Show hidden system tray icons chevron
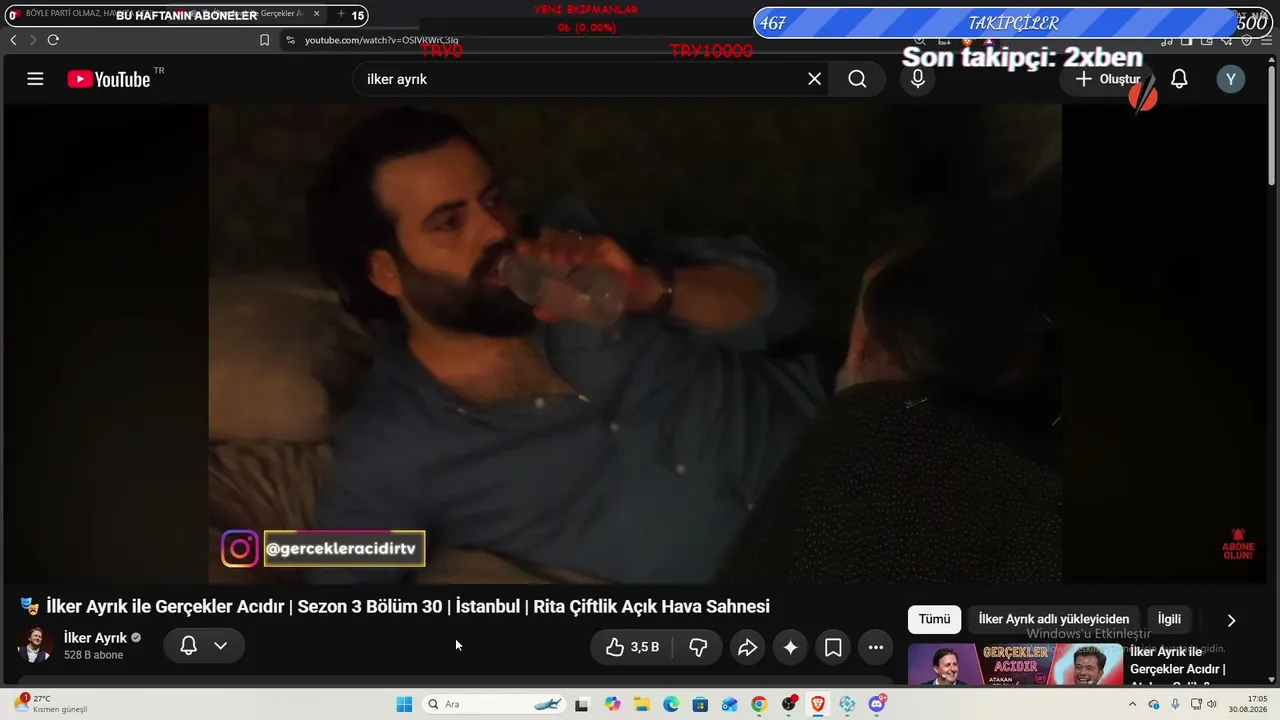Viewport: 1280px width, 720px height. 1132,704
